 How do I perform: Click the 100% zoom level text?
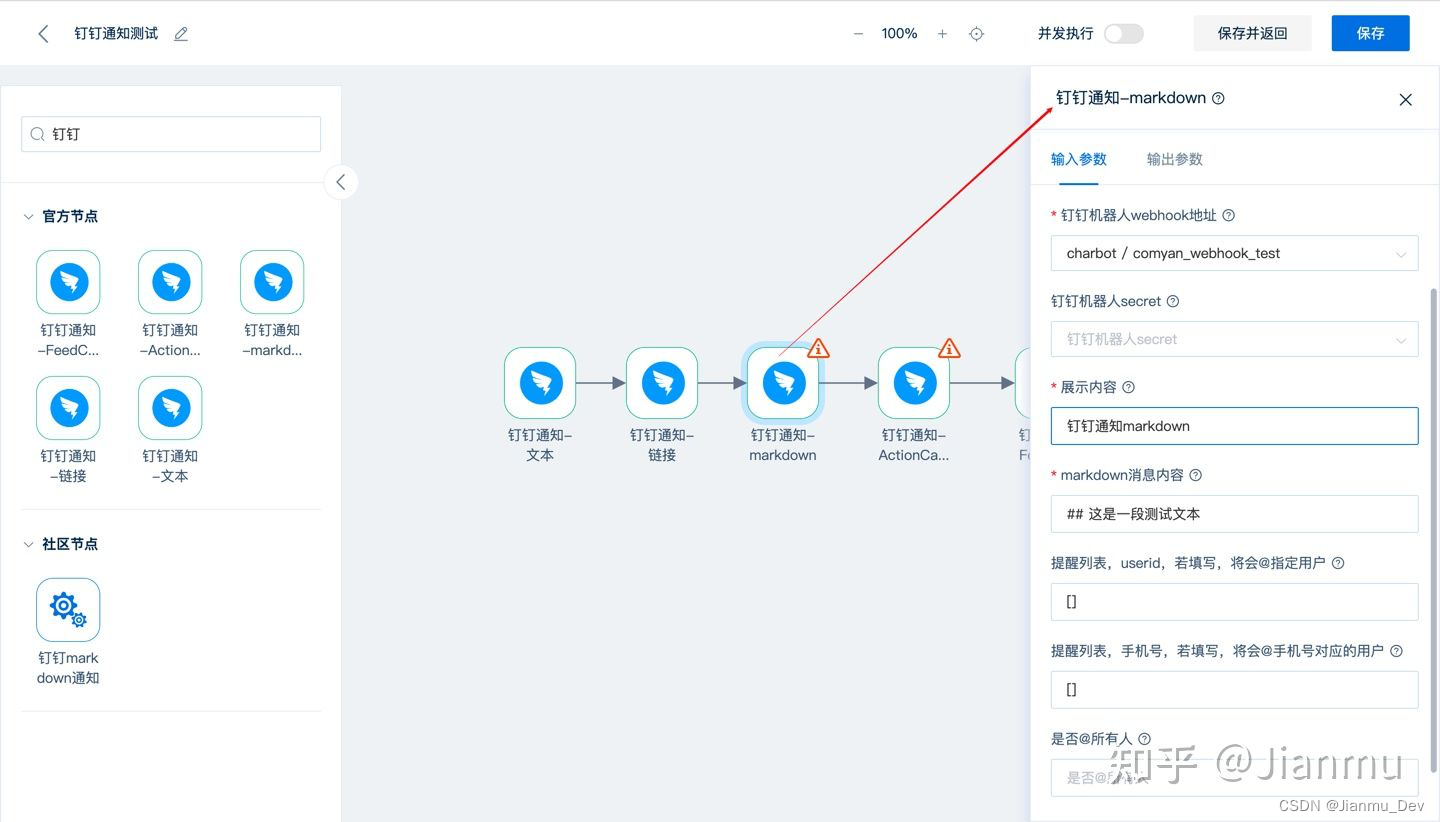[x=899, y=34]
